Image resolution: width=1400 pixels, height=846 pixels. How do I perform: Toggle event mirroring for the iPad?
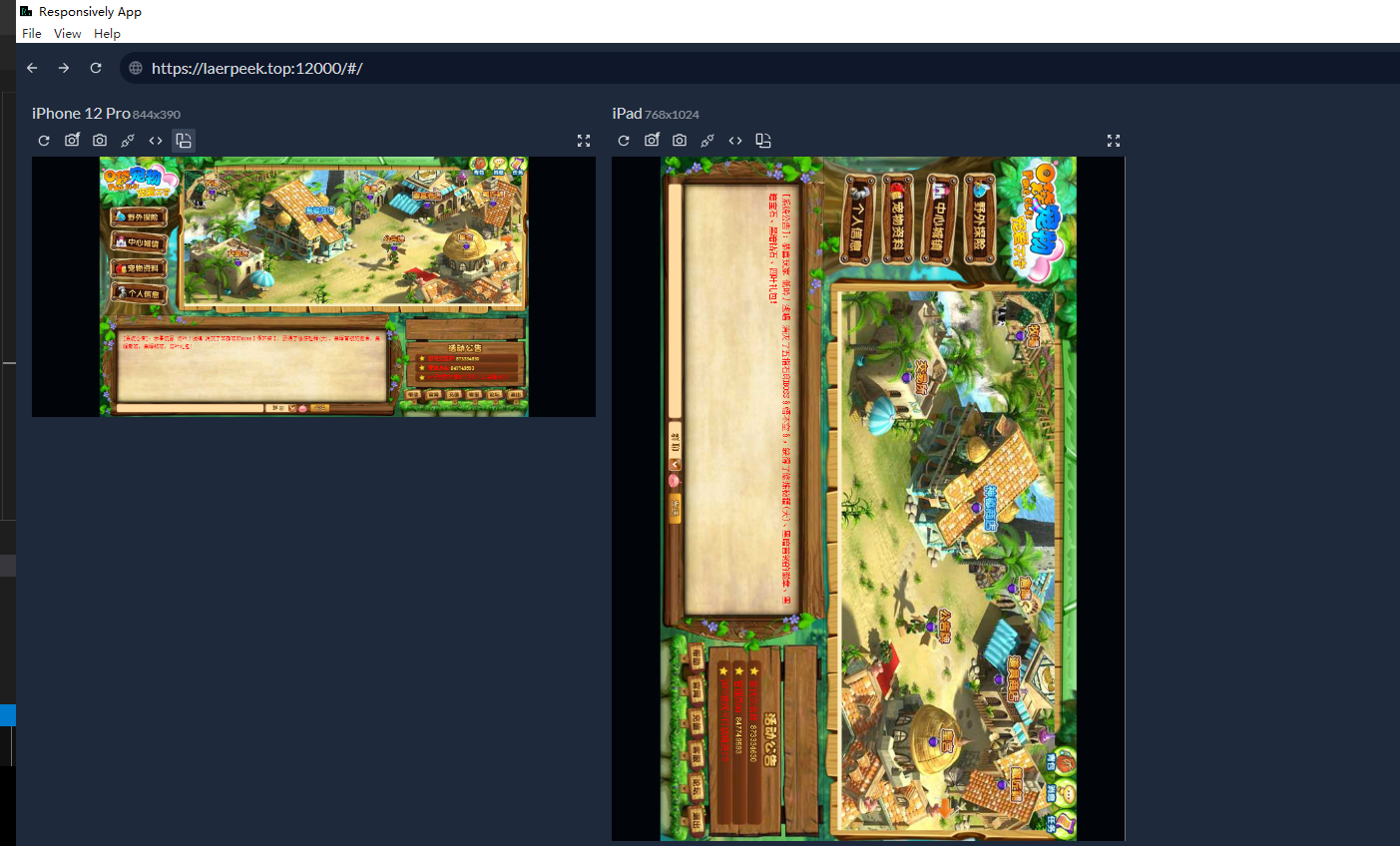707,141
